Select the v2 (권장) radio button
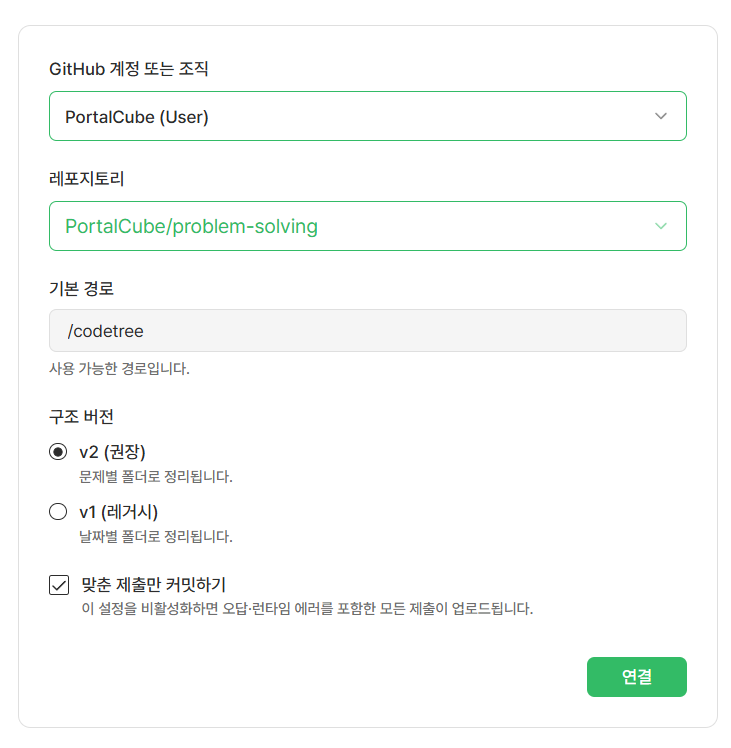Image resolution: width=731 pixels, height=748 pixels. [x=58, y=451]
